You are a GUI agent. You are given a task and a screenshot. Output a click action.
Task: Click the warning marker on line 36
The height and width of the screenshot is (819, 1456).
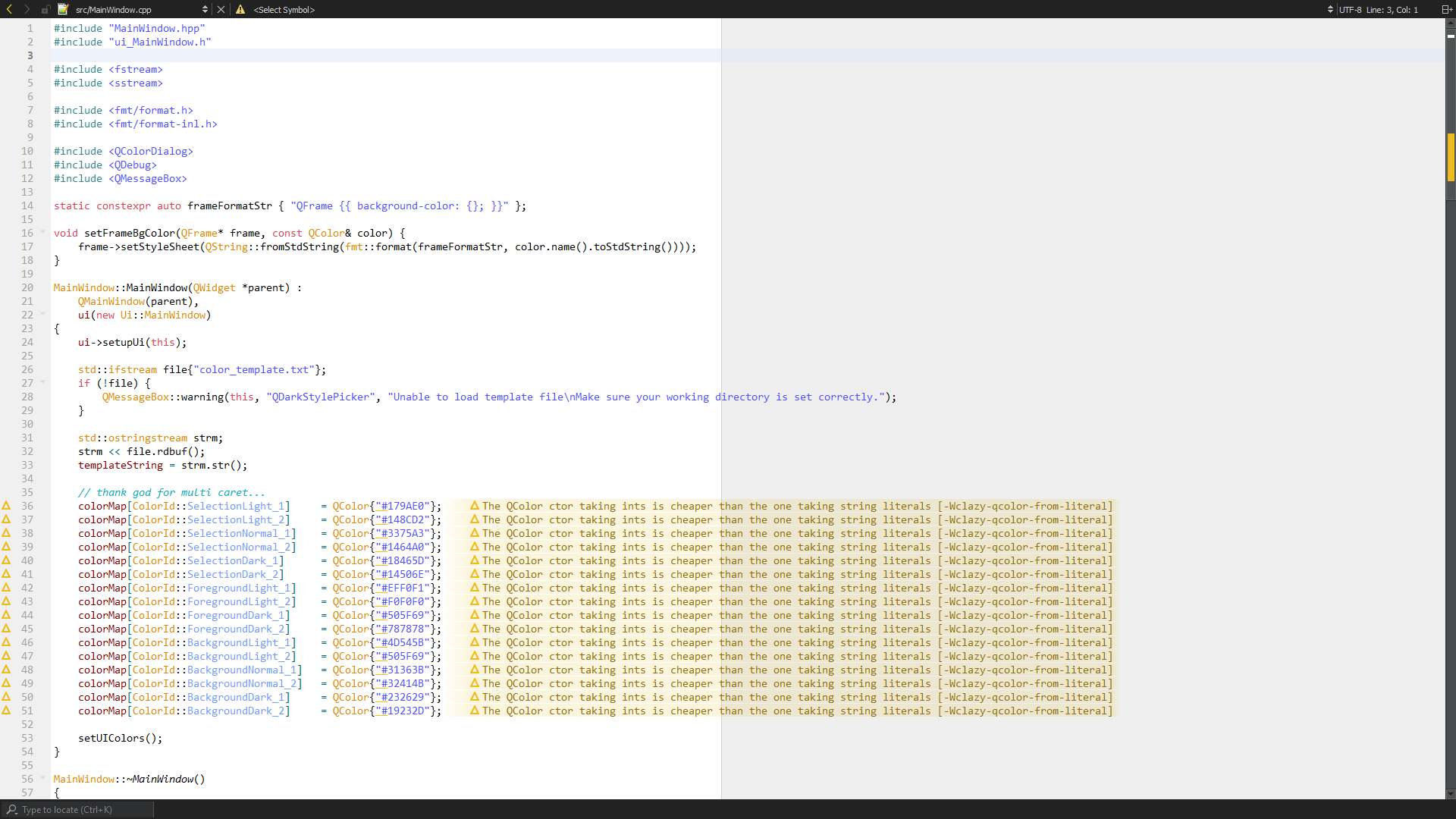[6, 505]
